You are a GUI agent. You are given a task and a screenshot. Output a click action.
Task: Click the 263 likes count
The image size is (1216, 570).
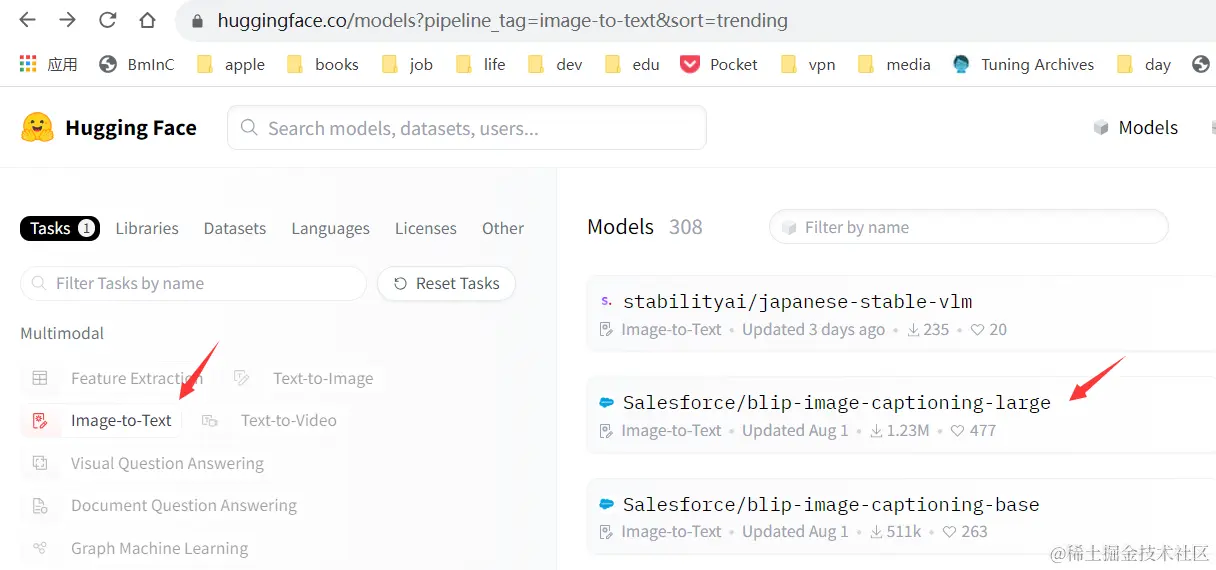coord(964,532)
